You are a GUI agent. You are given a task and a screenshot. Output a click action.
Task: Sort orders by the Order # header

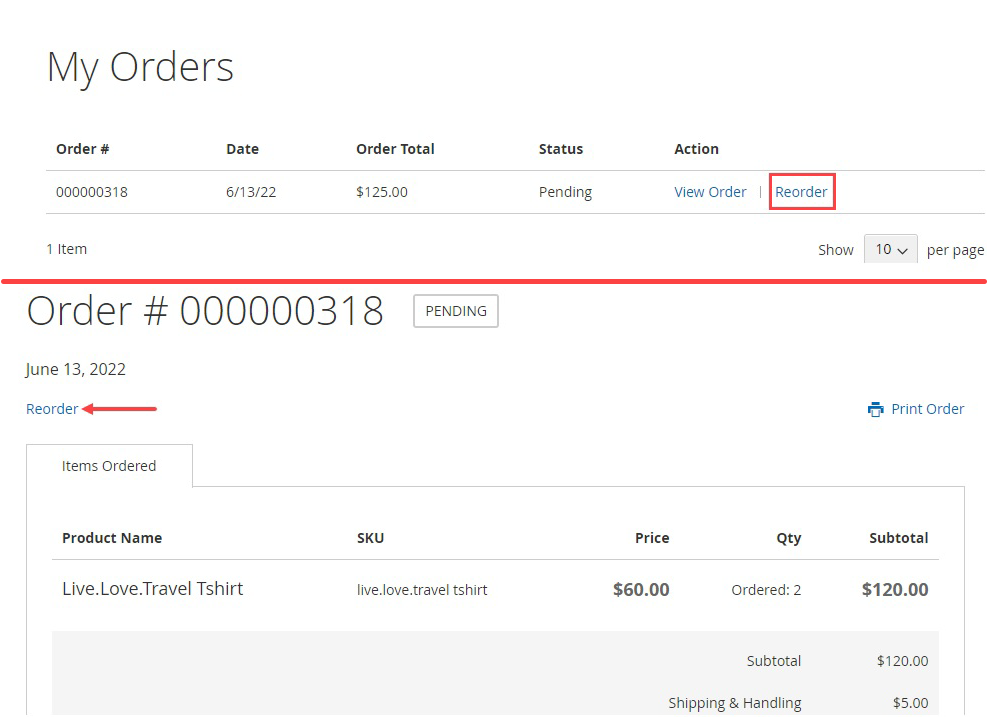[83, 148]
